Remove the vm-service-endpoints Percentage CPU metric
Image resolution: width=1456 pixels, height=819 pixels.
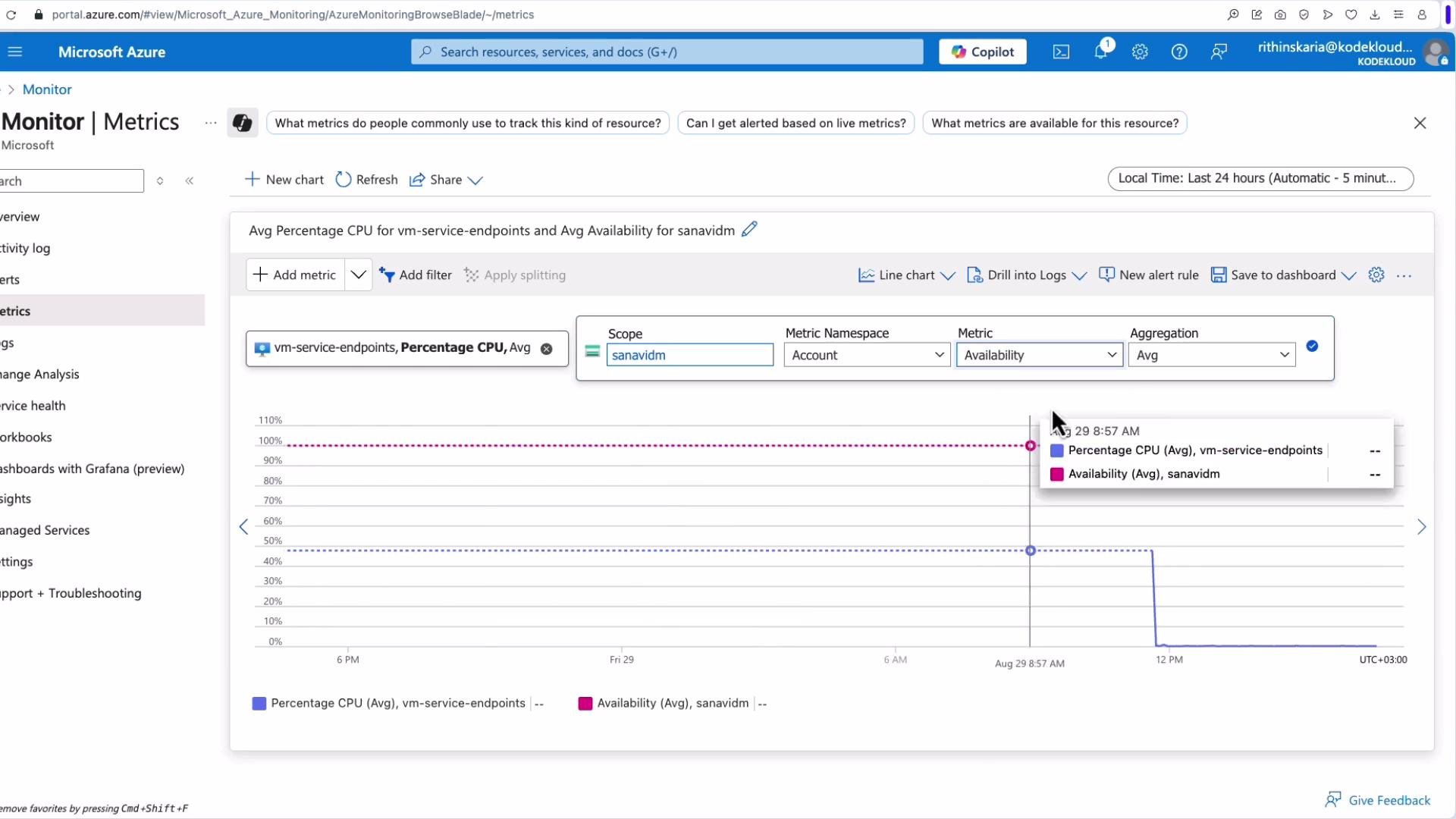click(x=546, y=349)
